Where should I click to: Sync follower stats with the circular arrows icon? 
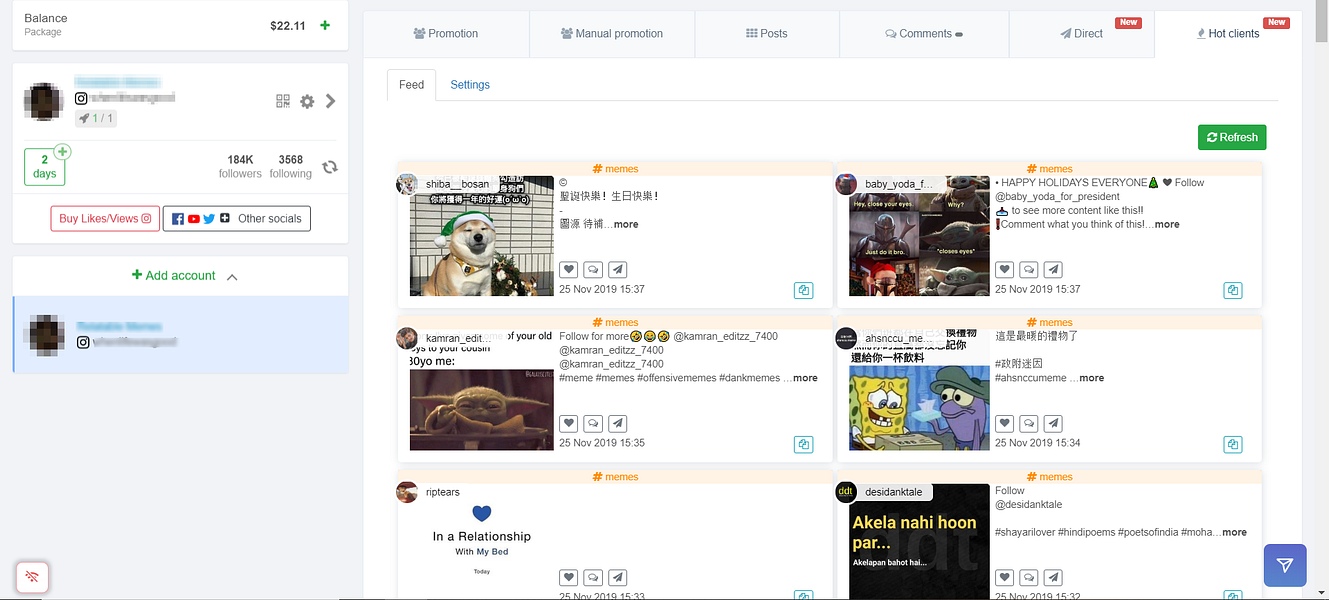pyautogui.click(x=329, y=167)
